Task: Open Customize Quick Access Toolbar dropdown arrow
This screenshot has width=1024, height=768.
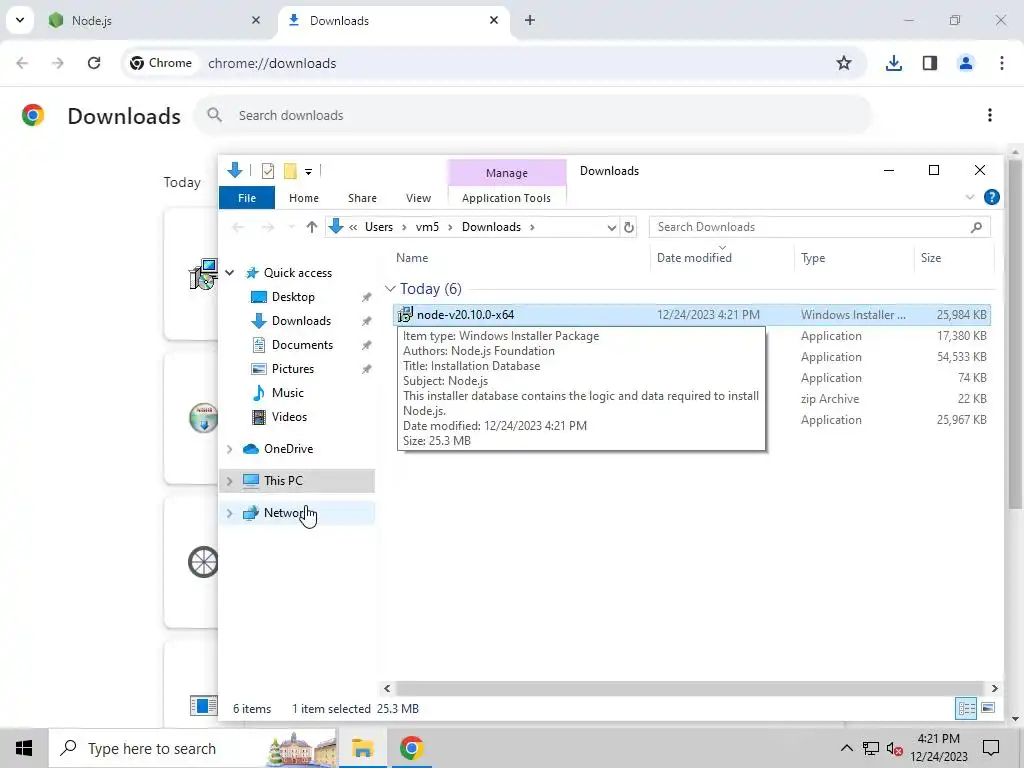Action: [308, 172]
